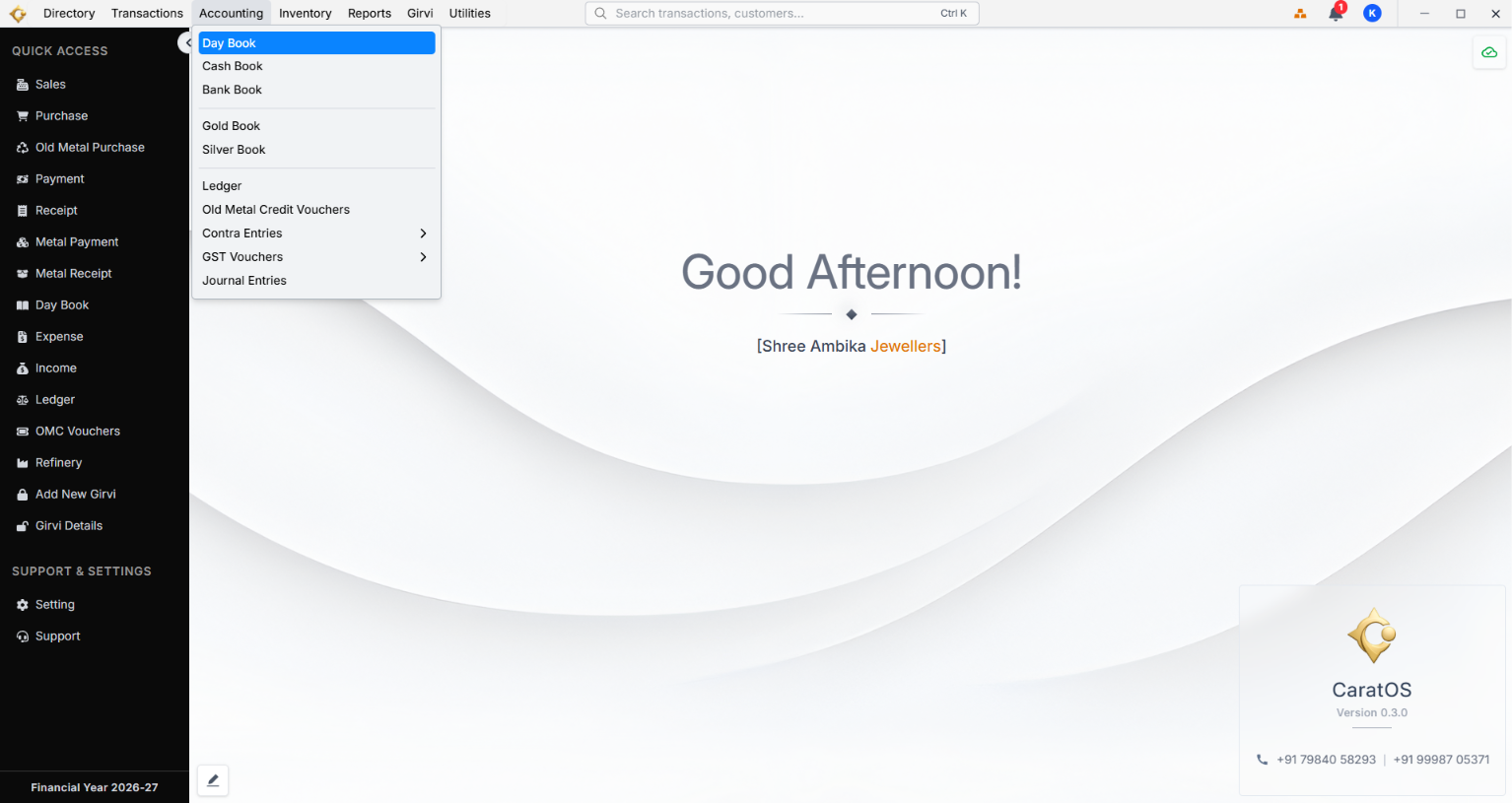Viewport: 1512px width, 803px height.
Task: Open Setting under Support & Settings
Action: pos(95,605)
